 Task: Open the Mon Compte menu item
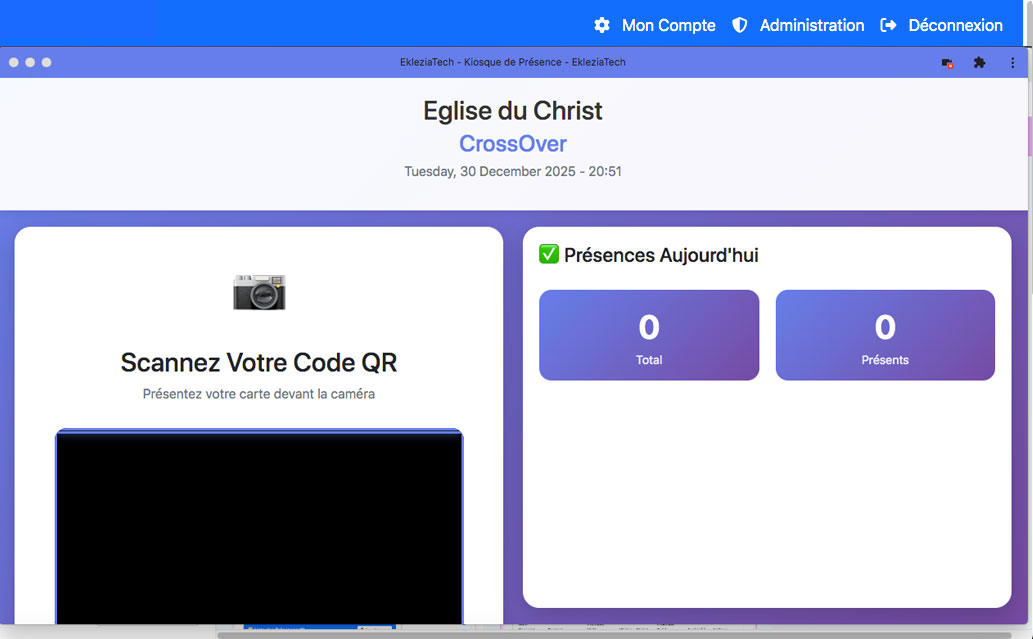(668, 25)
